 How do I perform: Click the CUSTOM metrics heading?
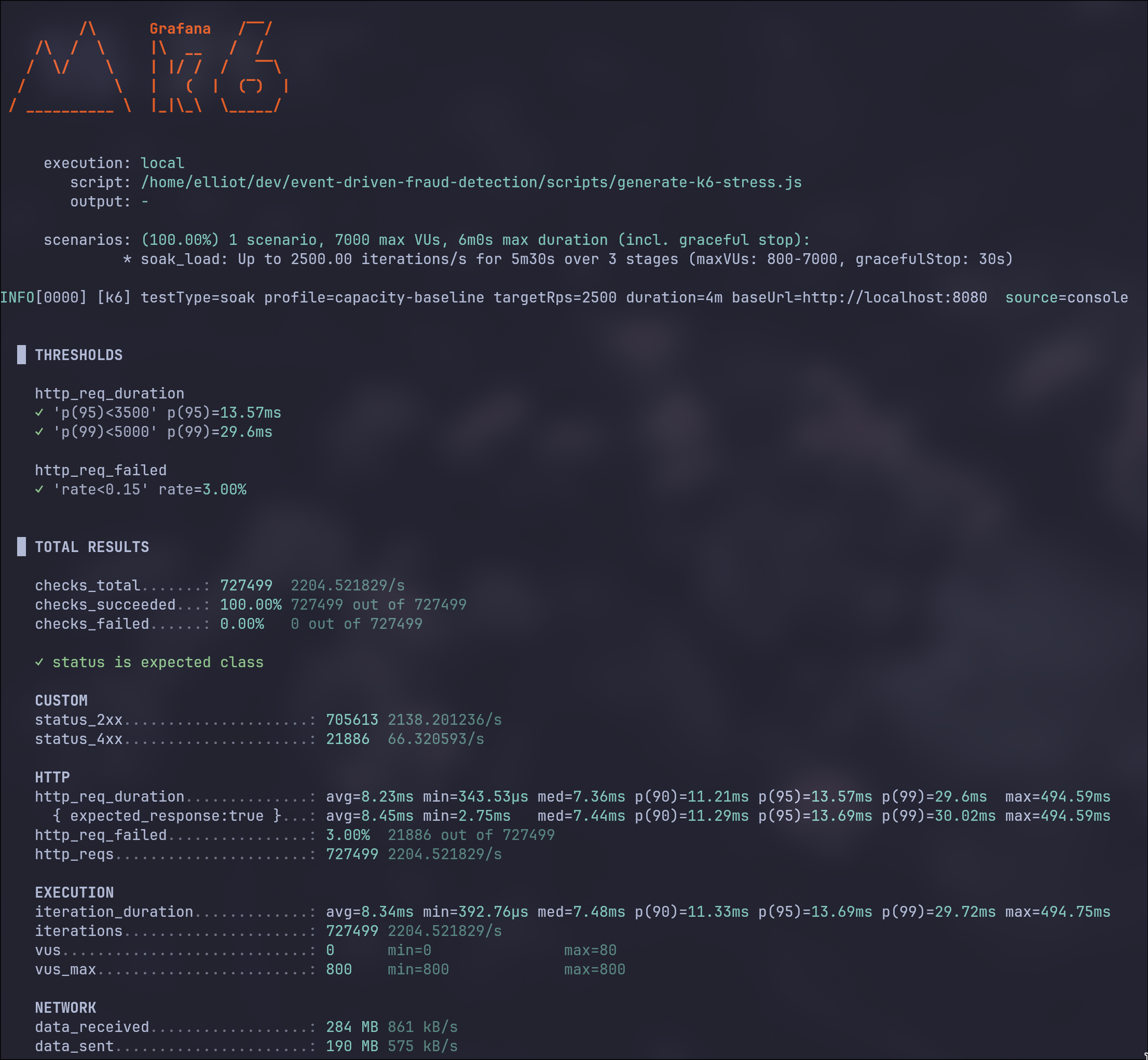click(61, 700)
